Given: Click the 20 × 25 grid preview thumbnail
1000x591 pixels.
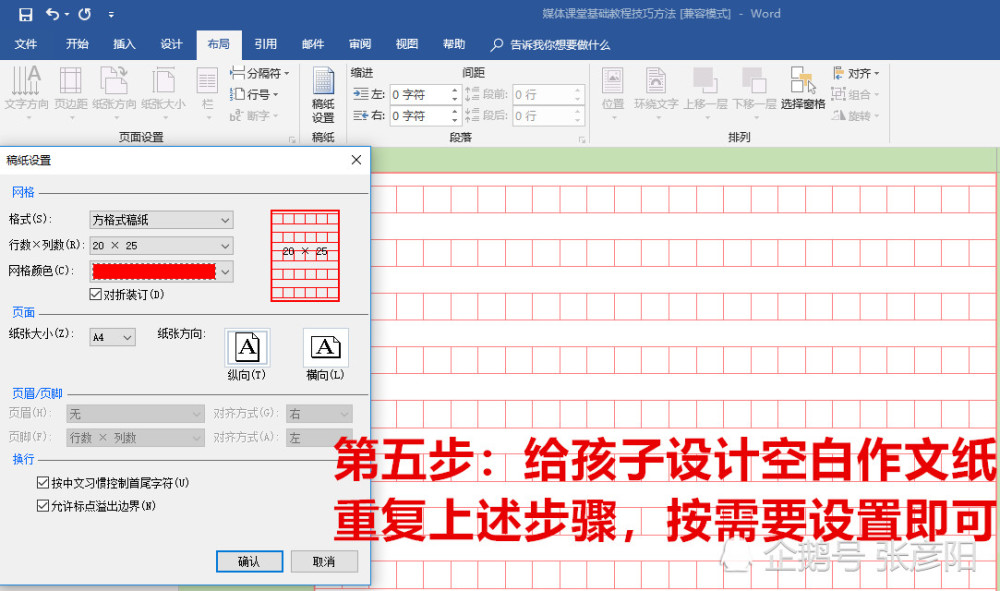Looking at the screenshot, I should click(305, 255).
